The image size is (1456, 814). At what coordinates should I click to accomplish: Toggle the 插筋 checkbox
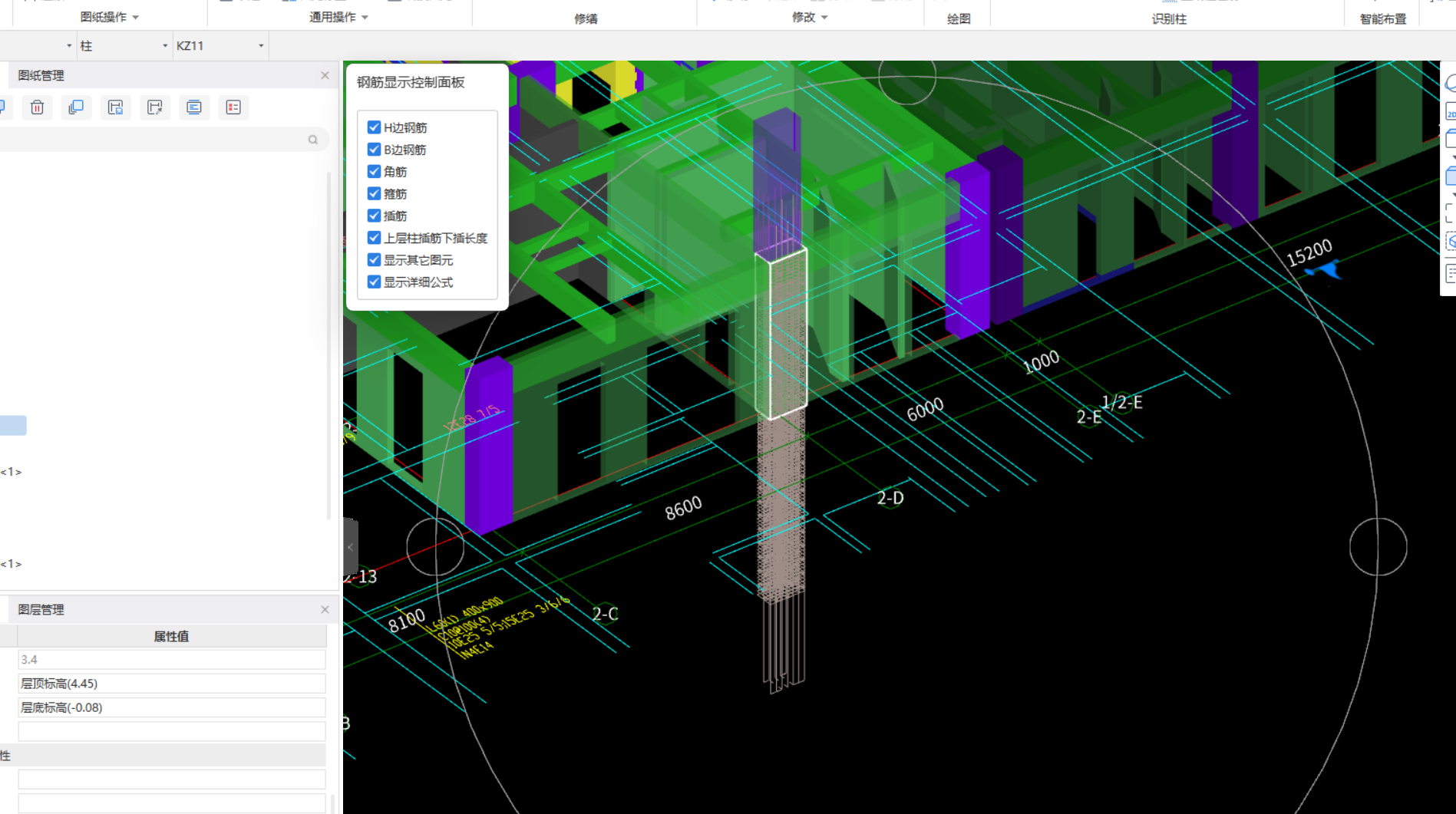(374, 216)
